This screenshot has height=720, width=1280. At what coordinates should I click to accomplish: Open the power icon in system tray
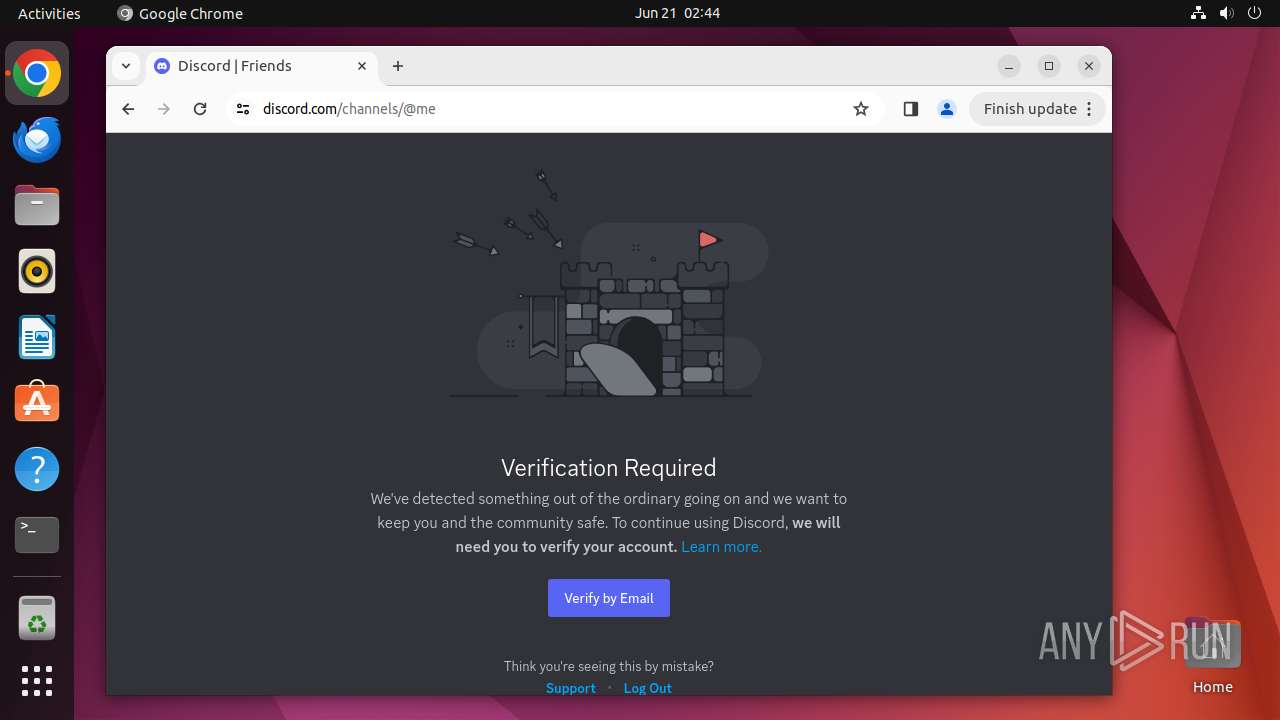click(x=1254, y=13)
